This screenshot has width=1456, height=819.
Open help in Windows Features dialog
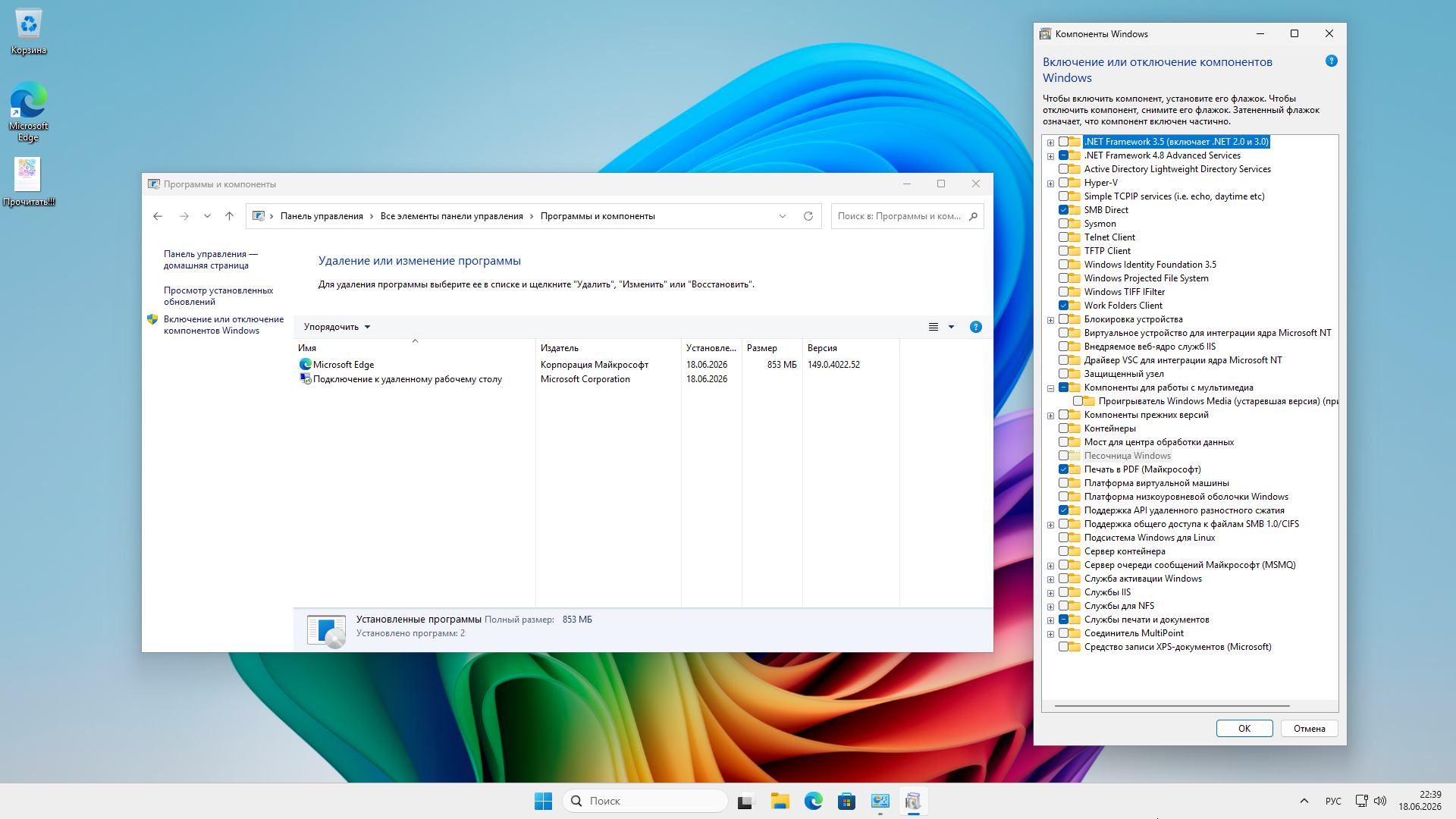[1332, 61]
